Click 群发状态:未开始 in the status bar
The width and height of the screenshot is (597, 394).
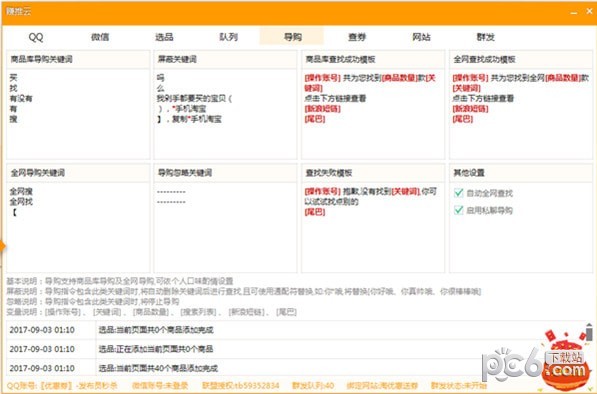point(459,386)
